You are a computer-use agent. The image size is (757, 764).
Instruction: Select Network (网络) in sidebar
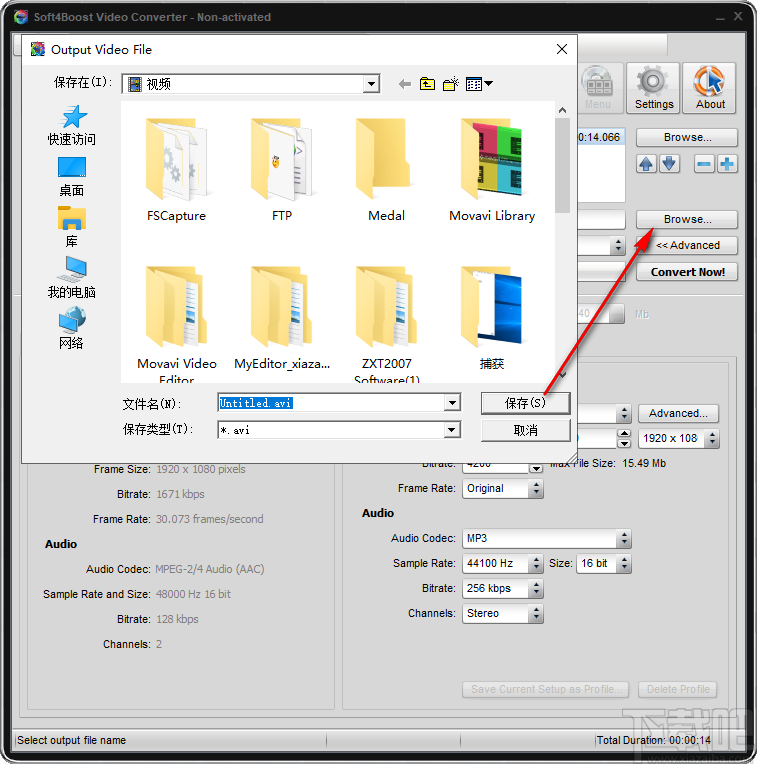point(72,329)
